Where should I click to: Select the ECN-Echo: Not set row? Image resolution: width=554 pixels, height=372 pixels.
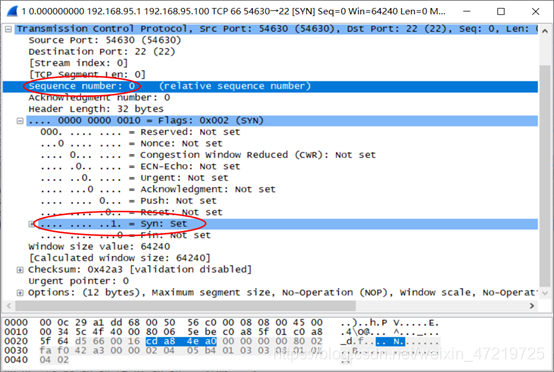[140, 166]
